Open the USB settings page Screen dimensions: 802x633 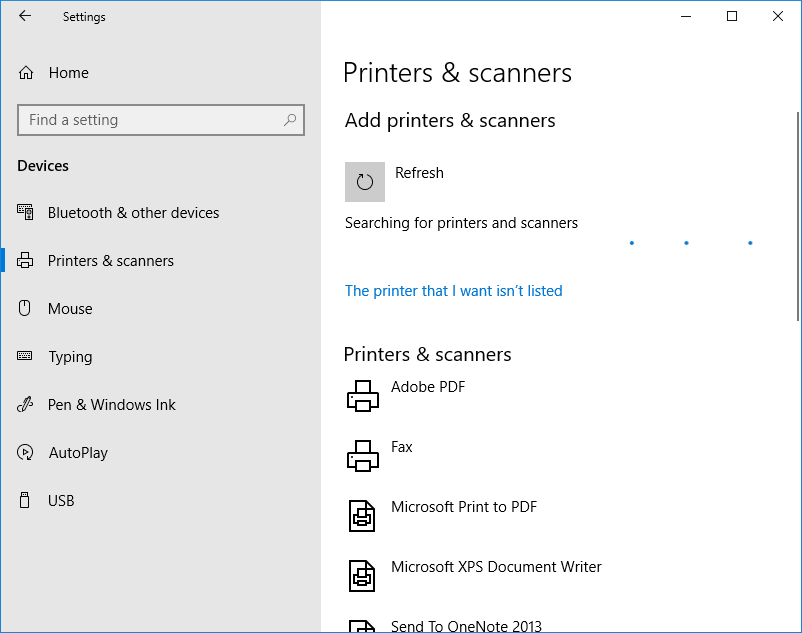61,501
